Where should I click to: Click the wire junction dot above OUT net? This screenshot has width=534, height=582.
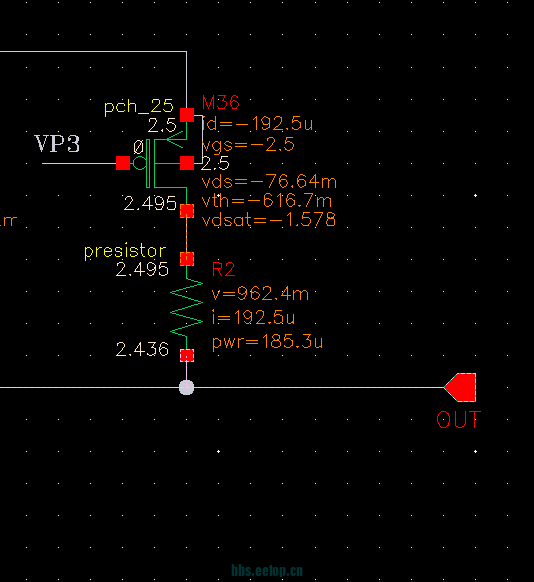(x=186, y=388)
